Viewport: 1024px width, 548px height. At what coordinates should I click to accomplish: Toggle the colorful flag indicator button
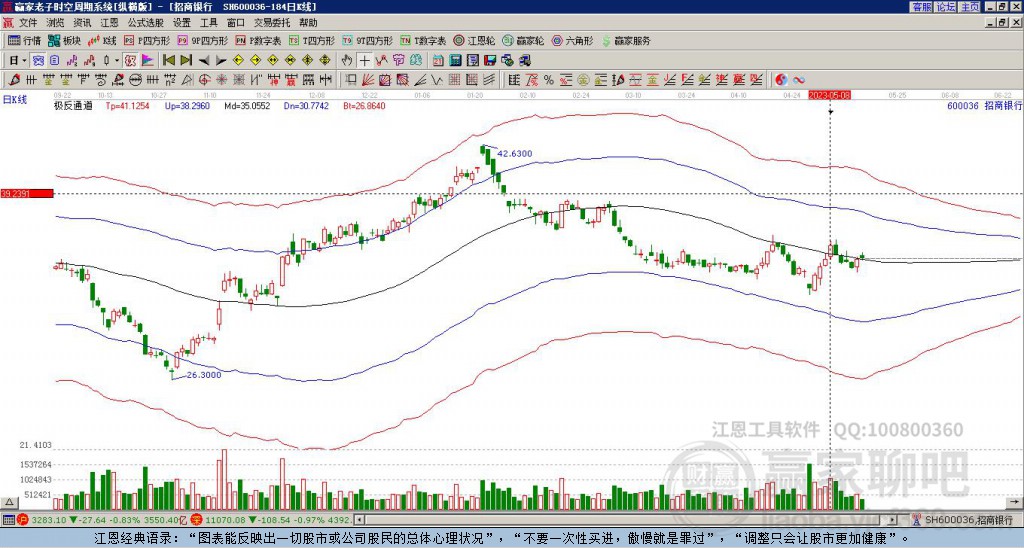[x=148, y=61]
